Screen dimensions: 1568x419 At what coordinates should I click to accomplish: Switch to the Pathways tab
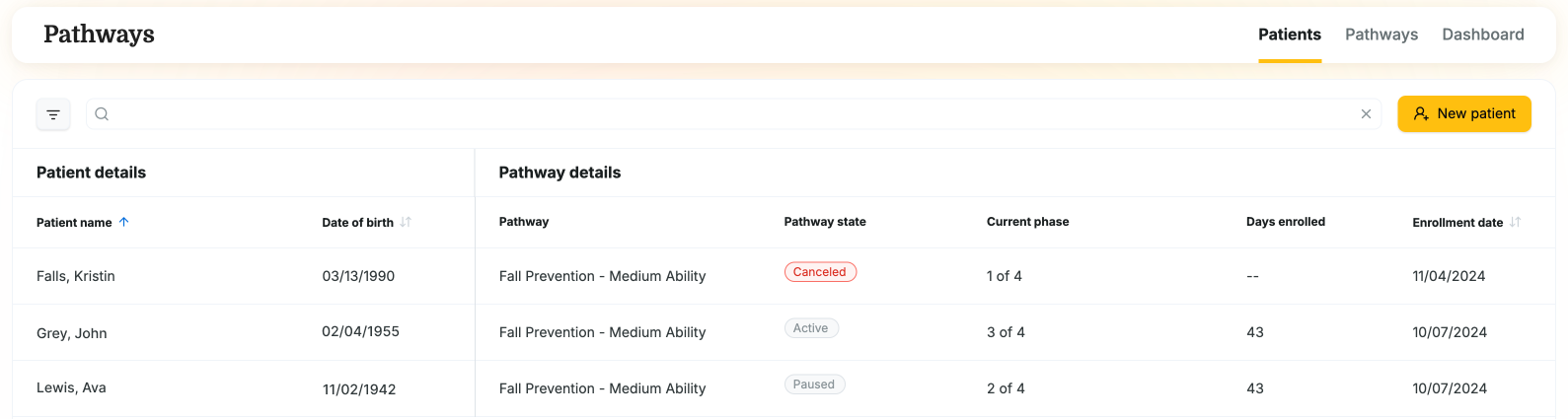click(1381, 35)
